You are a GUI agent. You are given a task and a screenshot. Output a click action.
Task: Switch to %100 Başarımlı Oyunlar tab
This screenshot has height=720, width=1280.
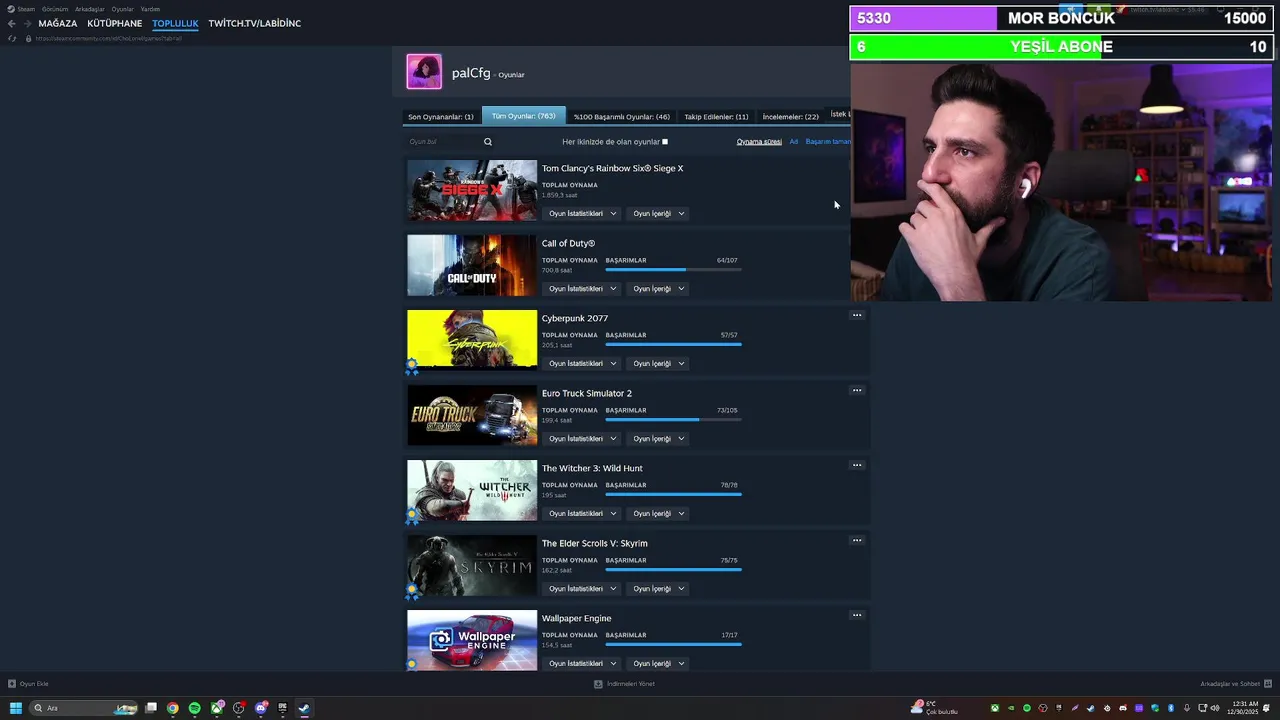point(622,117)
